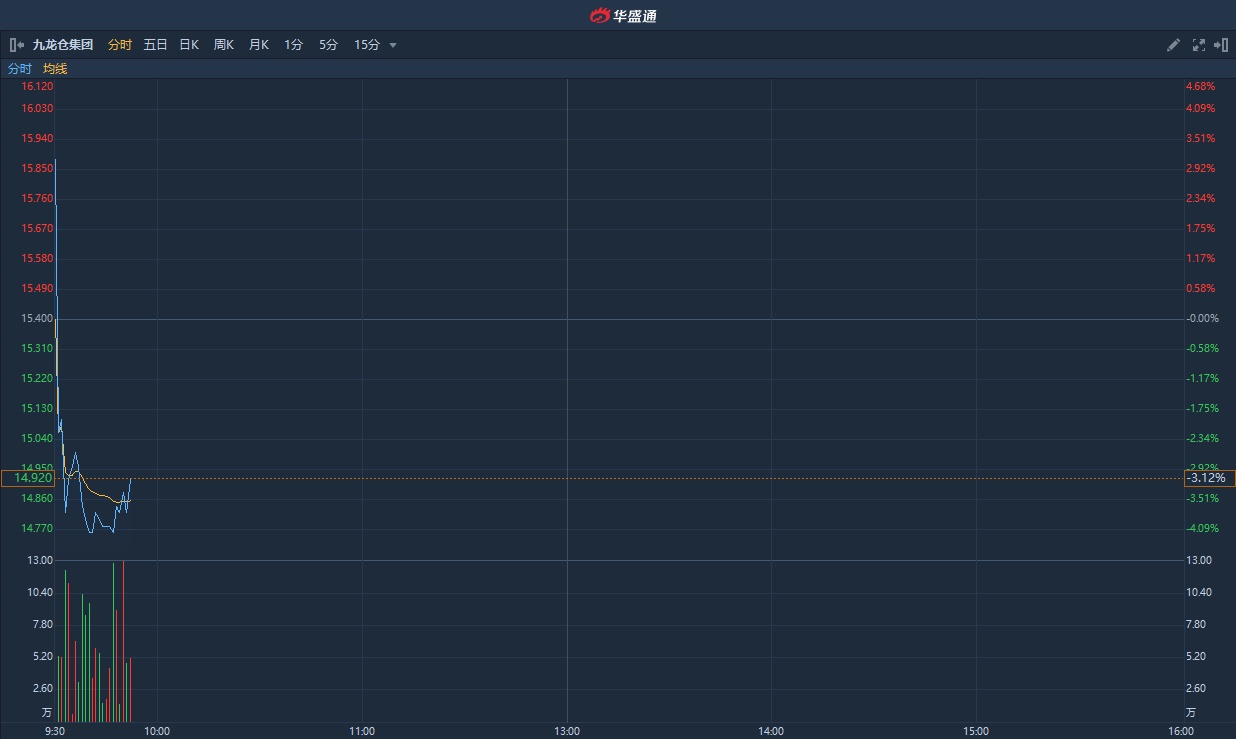
Task: Collapse left side panel arrow icon
Action: (16, 45)
